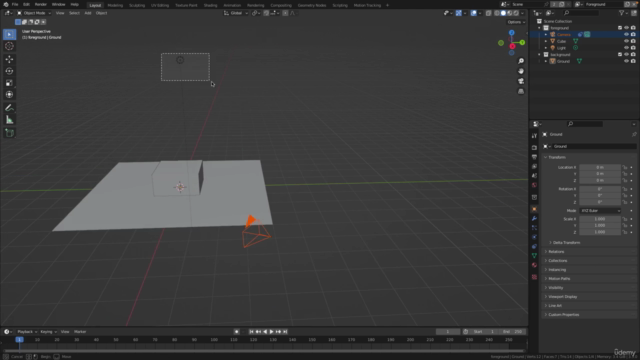Hide the Ground in the outliner
This screenshot has width=640, height=360.
coord(626,61)
